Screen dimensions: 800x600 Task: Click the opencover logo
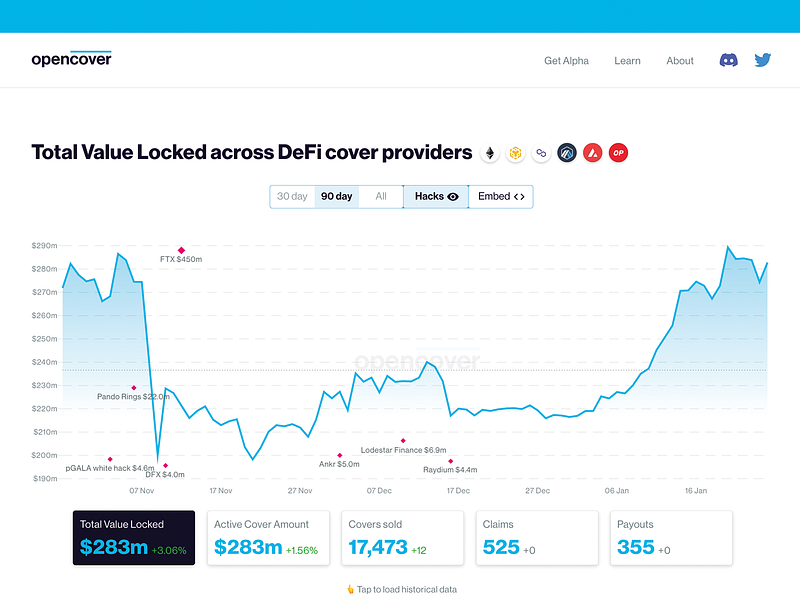point(69,60)
